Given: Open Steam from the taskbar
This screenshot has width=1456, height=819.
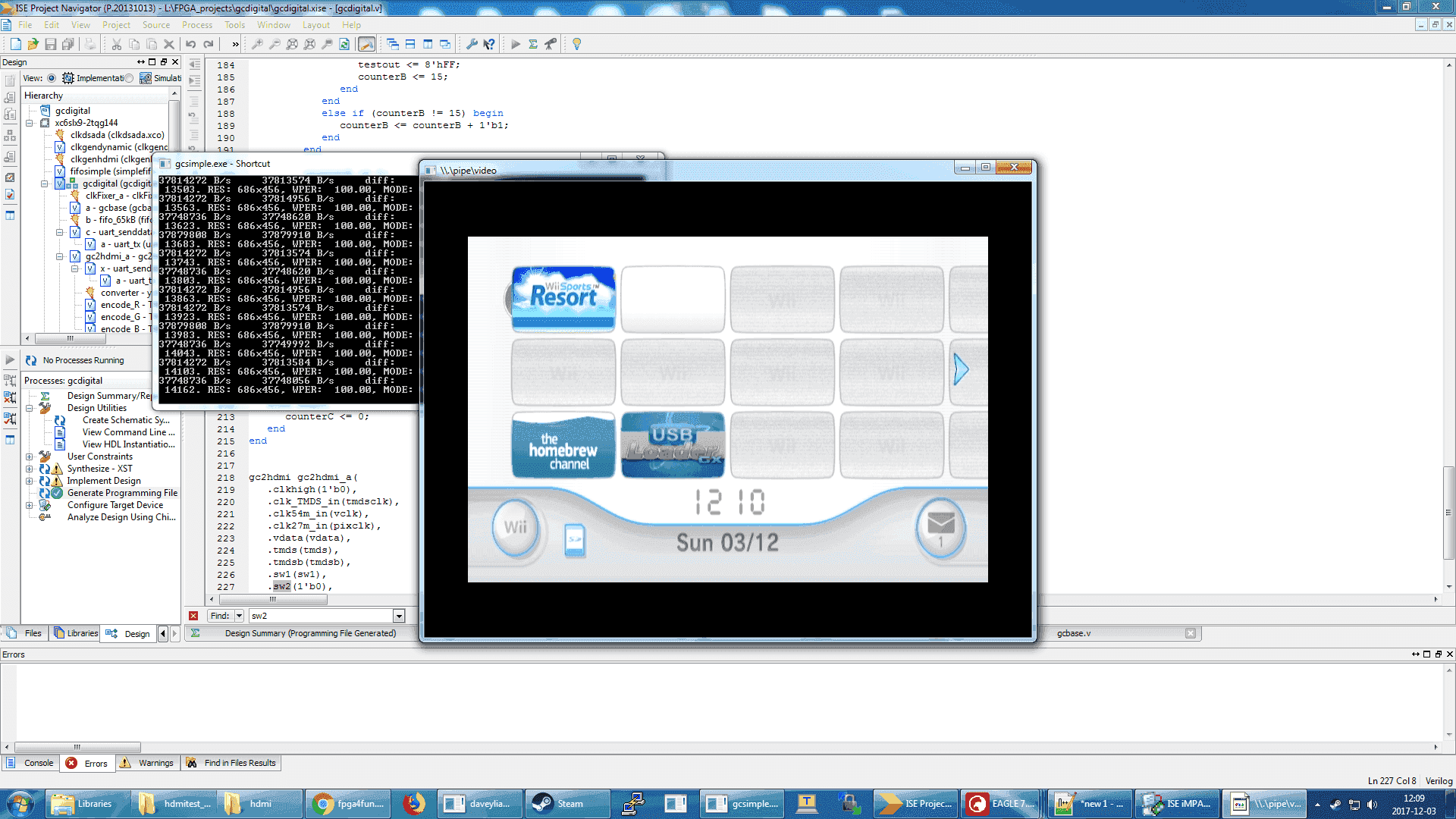Looking at the screenshot, I should click(566, 804).
